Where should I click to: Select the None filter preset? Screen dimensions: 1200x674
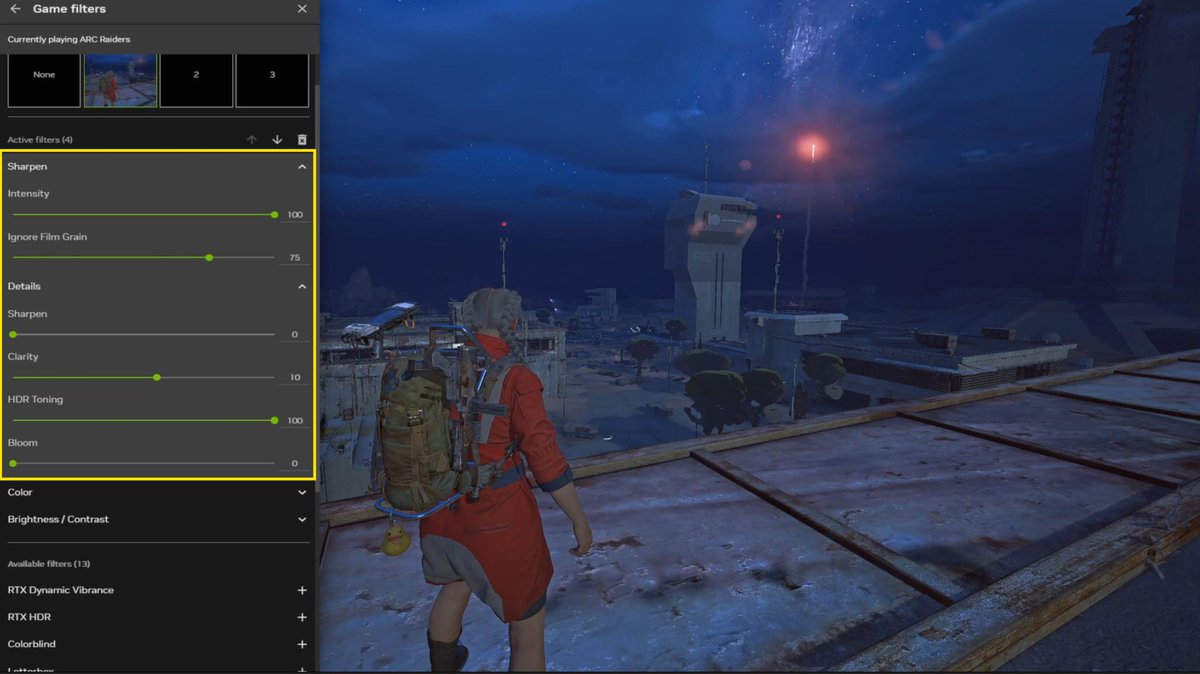[44, 78]
